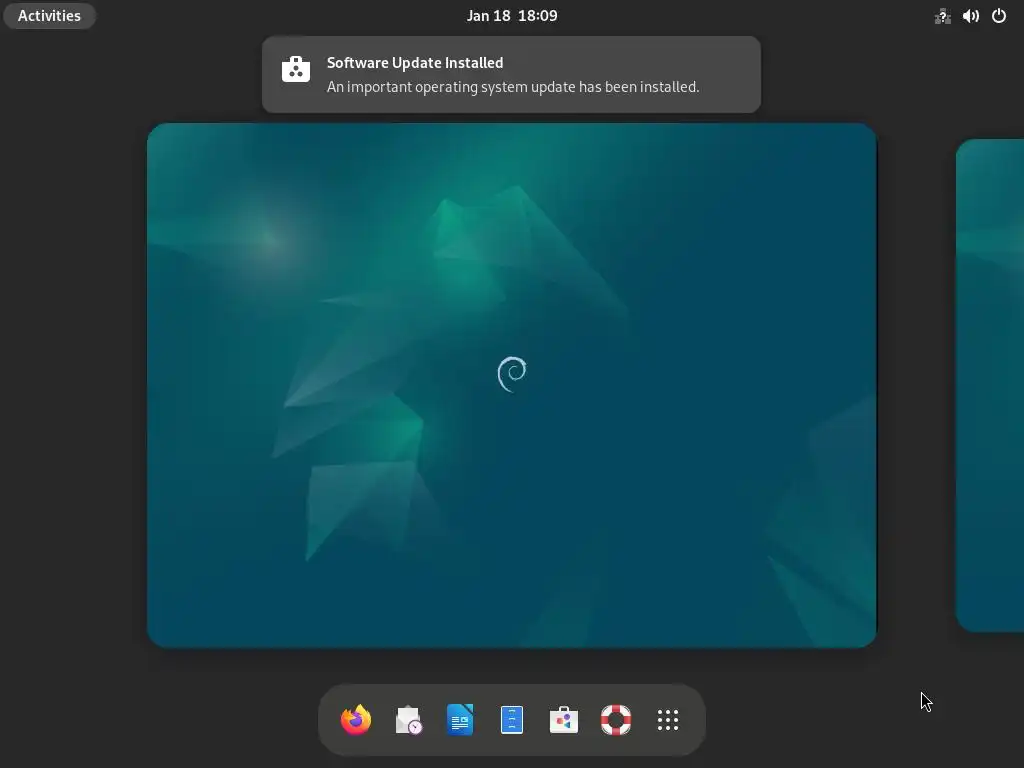Open LibreOffice Writer from the dock
1024x768 pixels.
460,720
